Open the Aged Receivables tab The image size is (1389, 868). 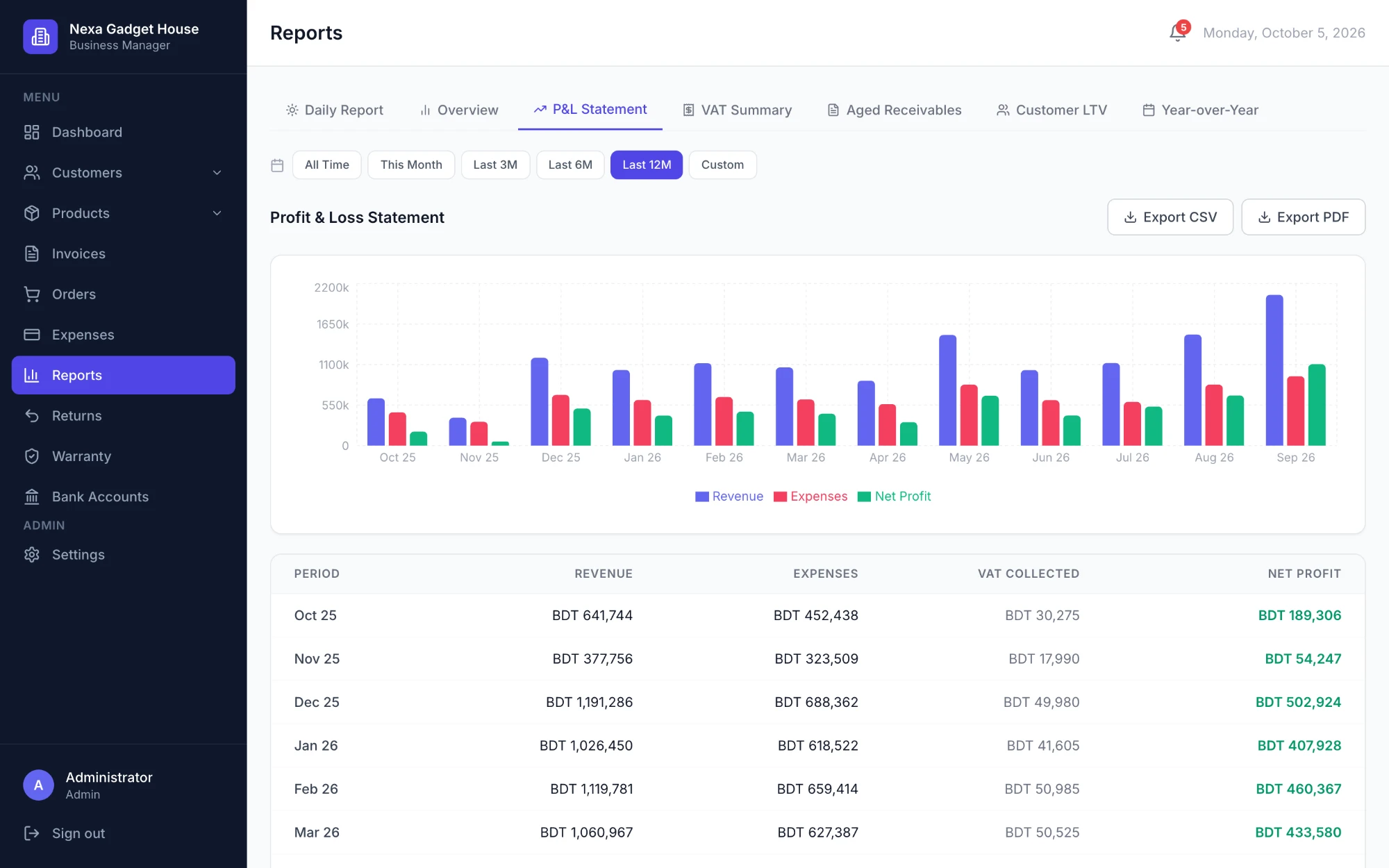(x=895, y=110)
